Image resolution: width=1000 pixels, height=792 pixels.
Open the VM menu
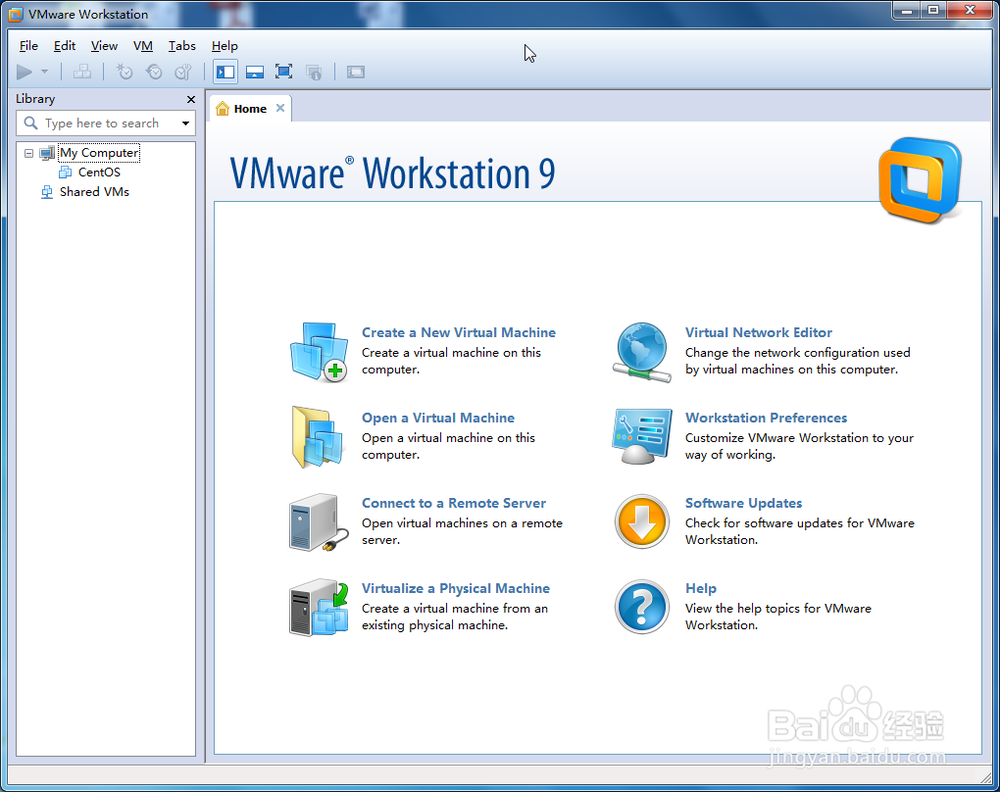143,46
